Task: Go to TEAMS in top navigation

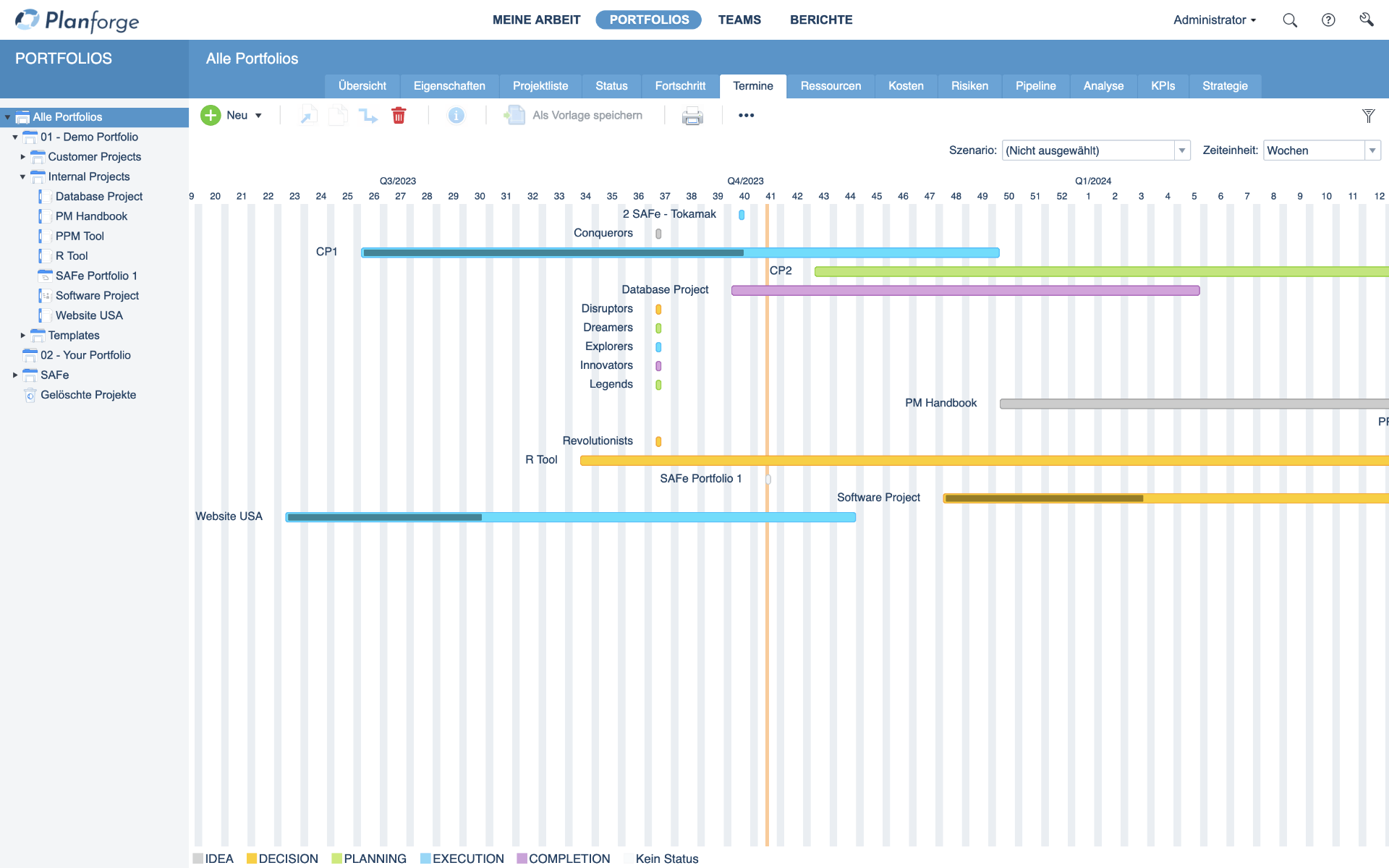Action: tap(739, 20)
